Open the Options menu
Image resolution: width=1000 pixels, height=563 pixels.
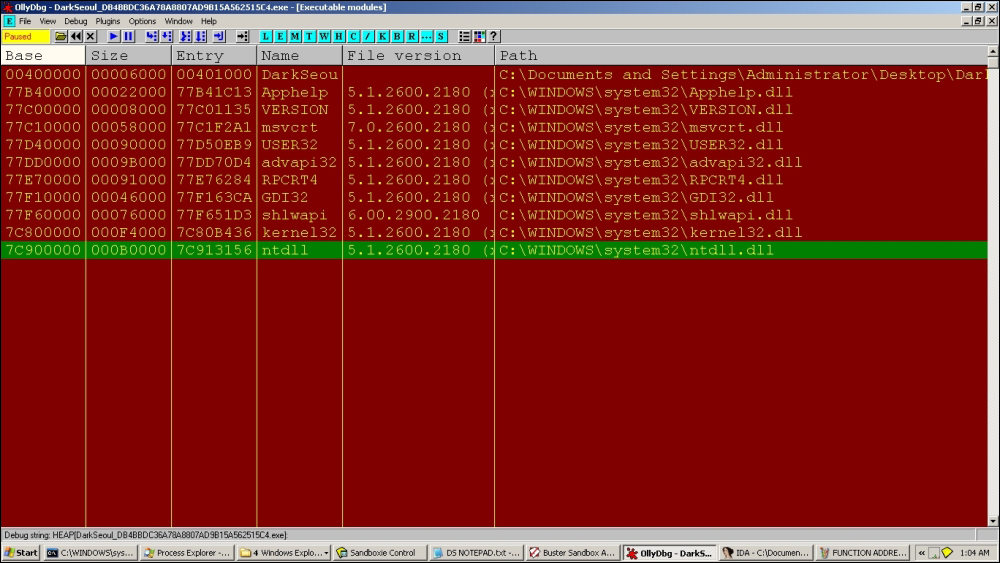142,21
